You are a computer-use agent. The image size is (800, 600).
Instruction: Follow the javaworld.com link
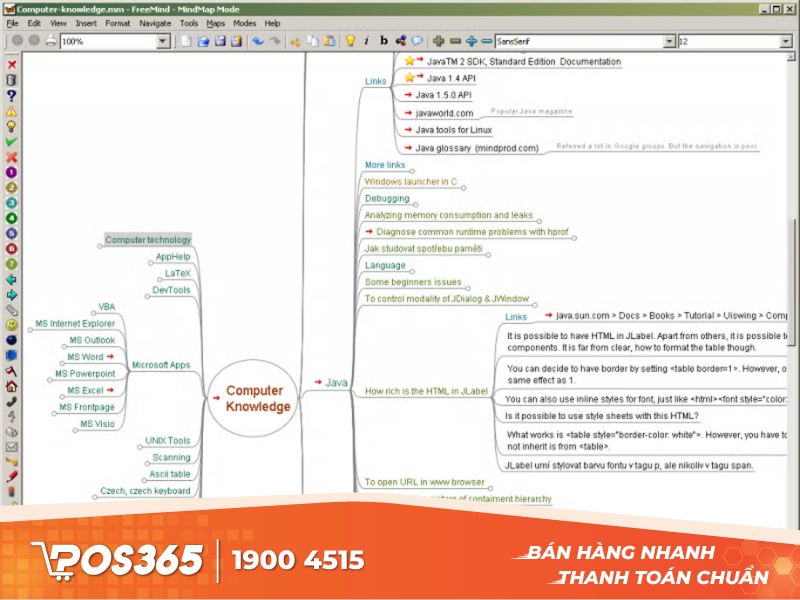(x=444, y=113)
